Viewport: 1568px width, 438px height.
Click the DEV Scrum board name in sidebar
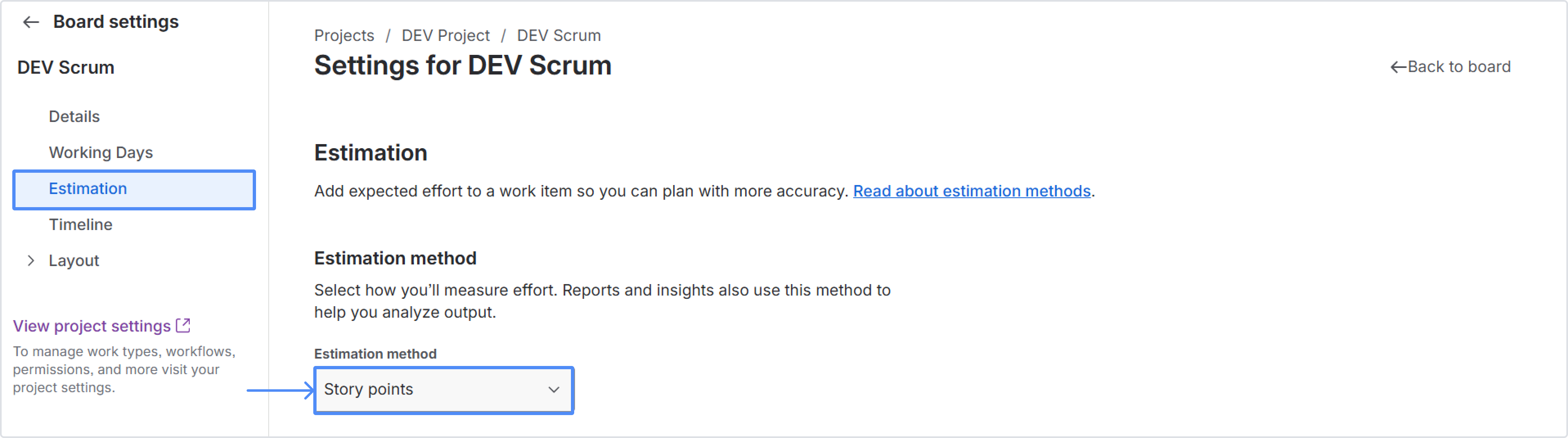[66, 68]
